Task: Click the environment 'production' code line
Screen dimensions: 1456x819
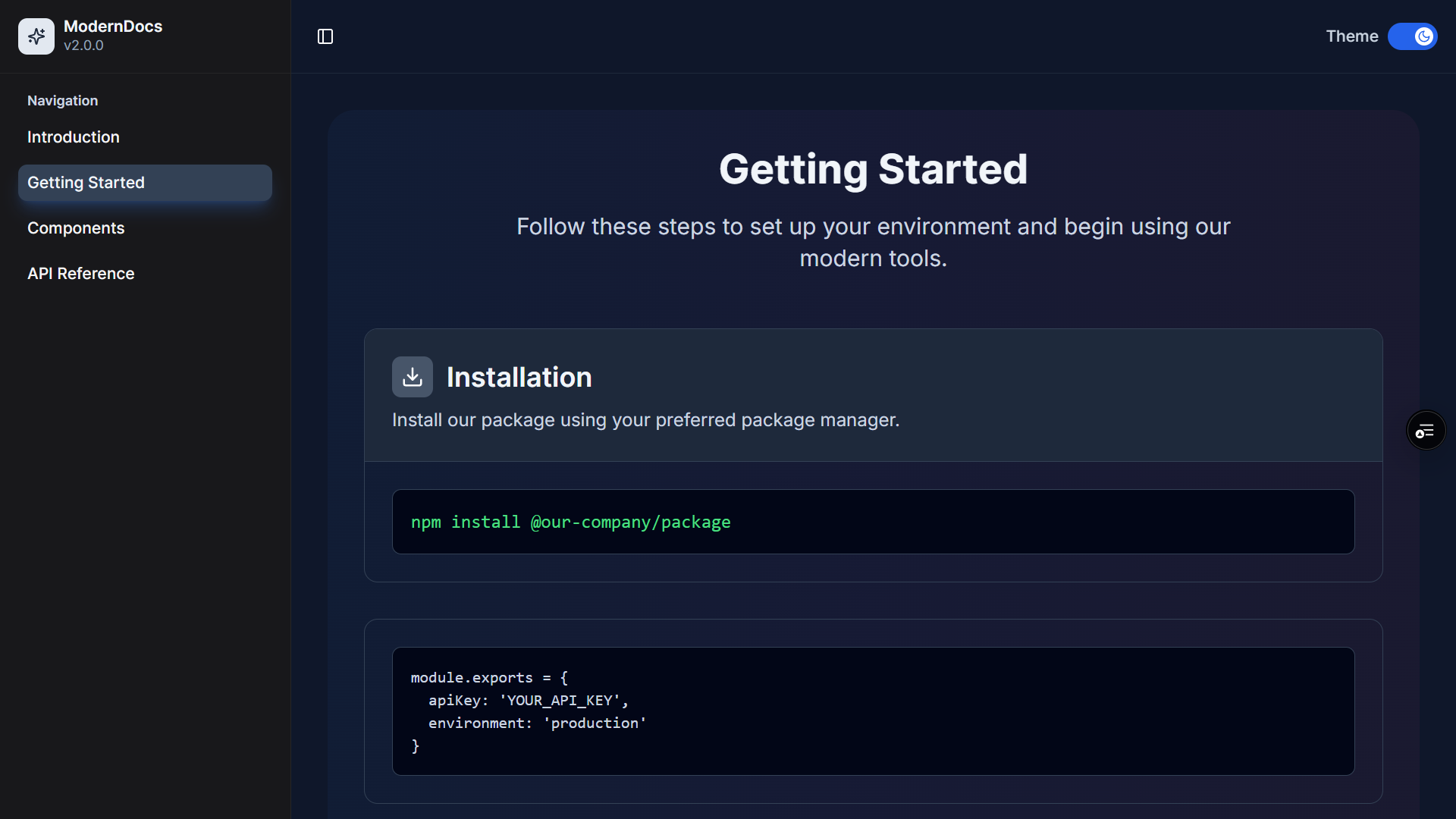Action: point(537,723)
